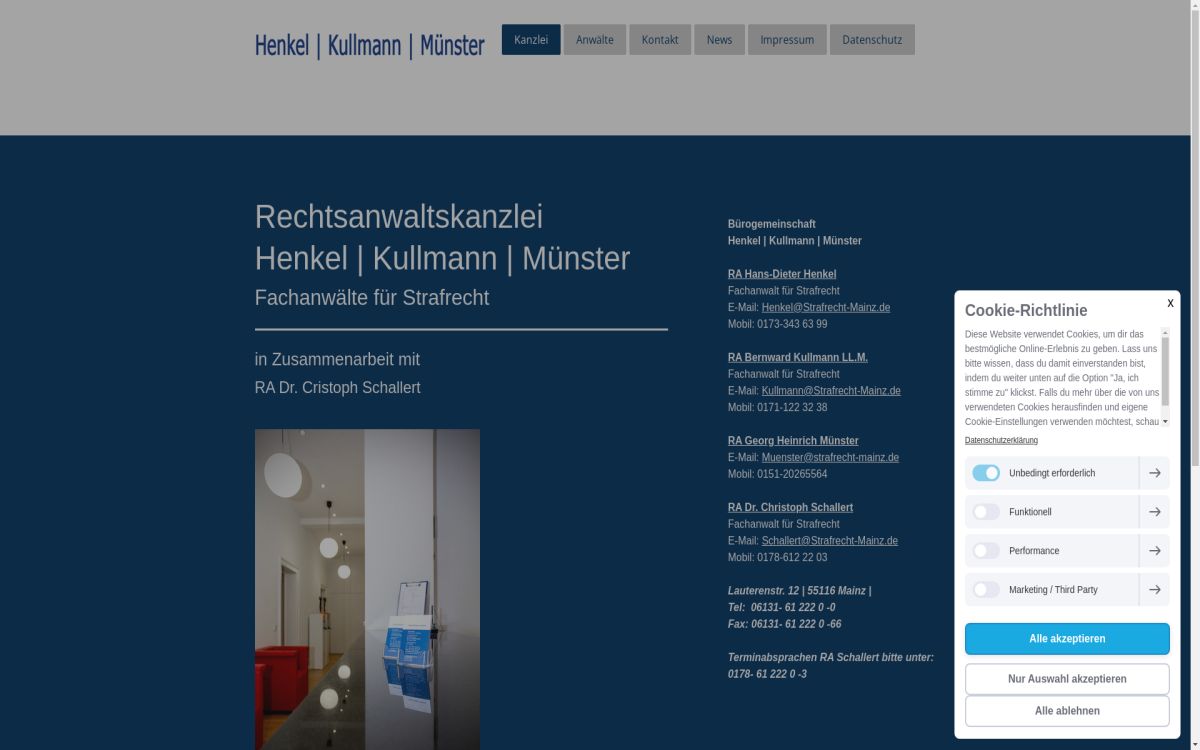Go to the Anwälte navigation tab
1200x750 pixels.
594,40
